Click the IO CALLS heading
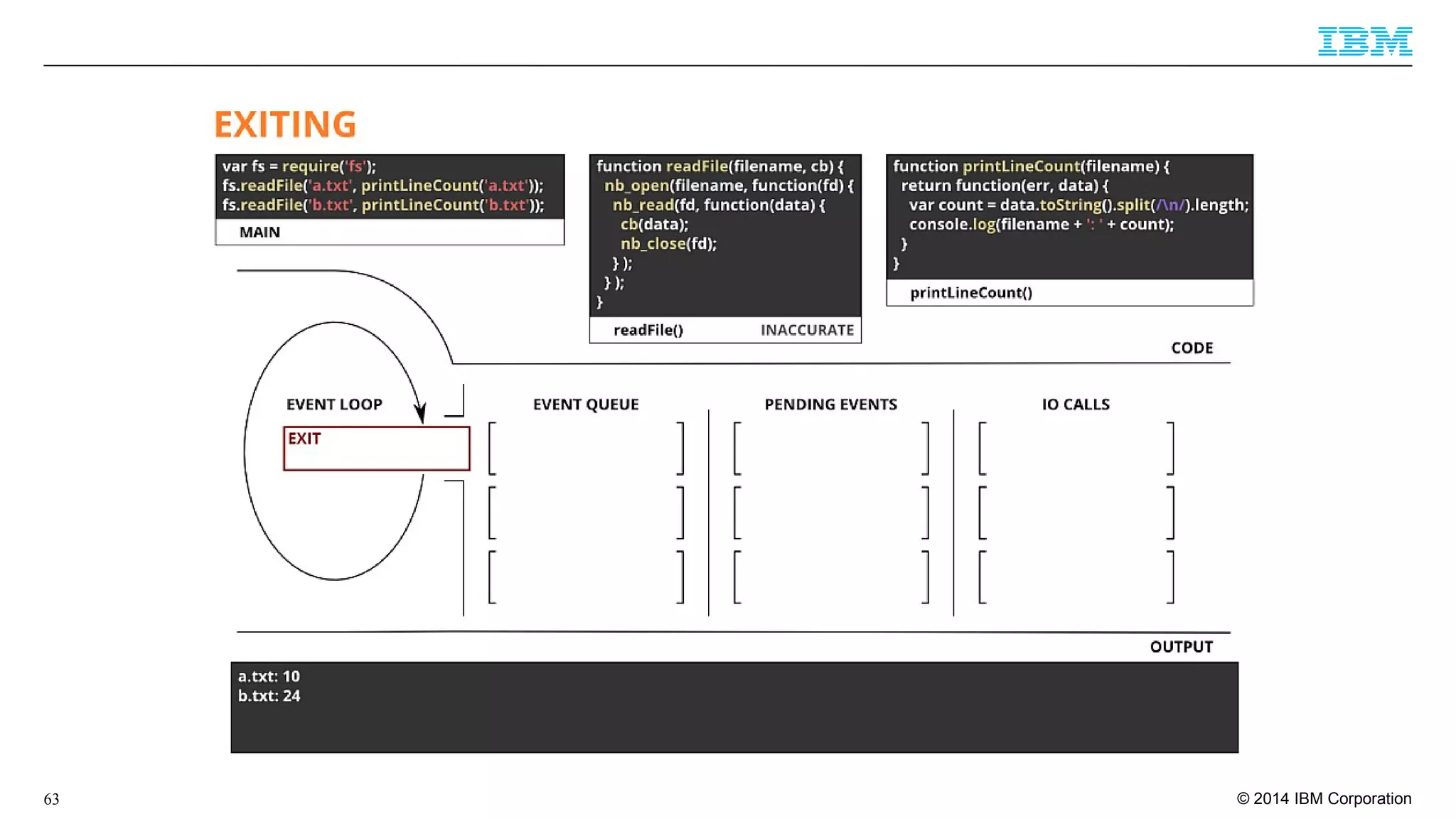This screenshot has width=1456, height=819. tap(1076, 404)
